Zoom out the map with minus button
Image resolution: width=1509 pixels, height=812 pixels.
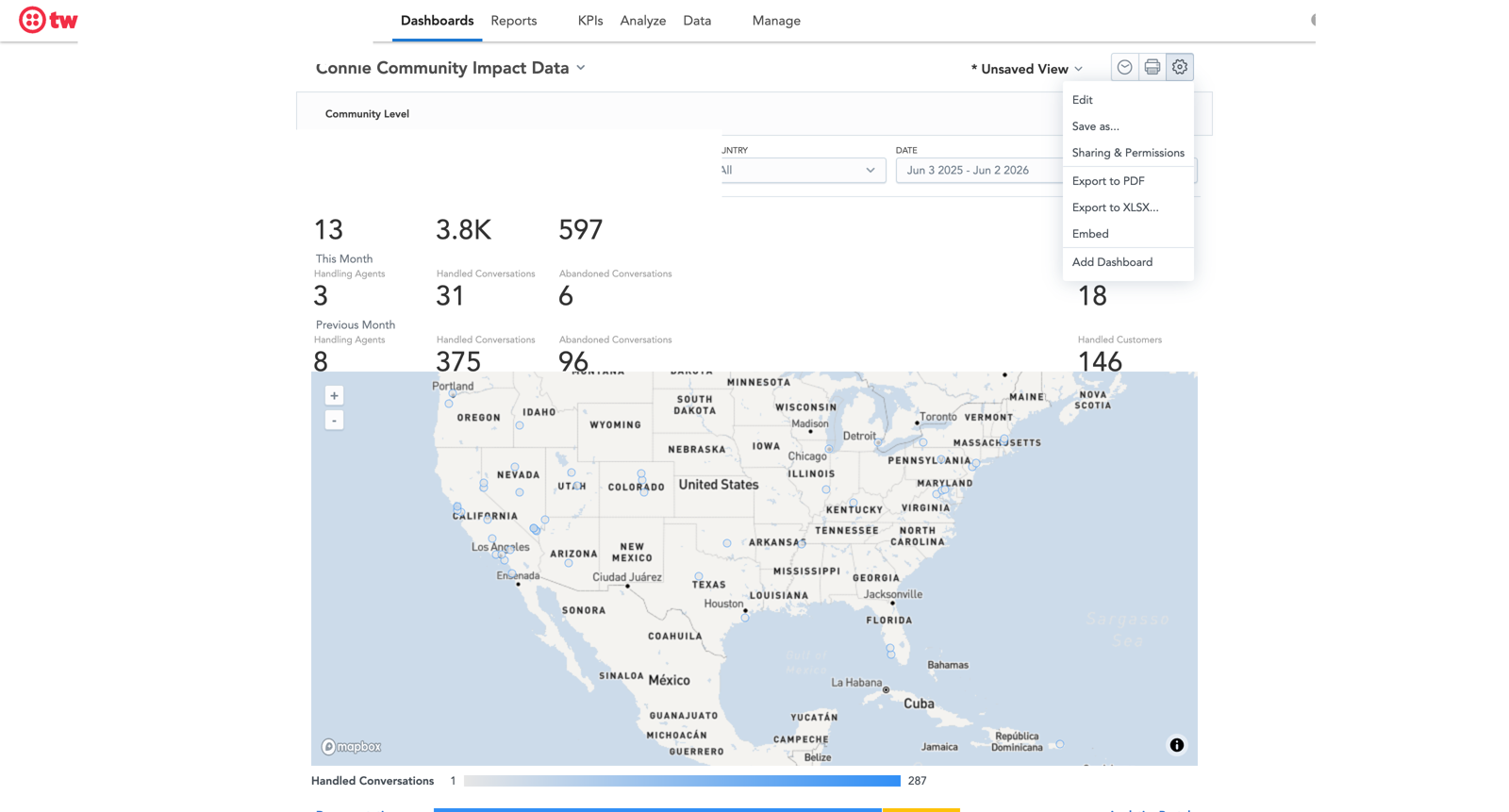[x=334, y=421]
